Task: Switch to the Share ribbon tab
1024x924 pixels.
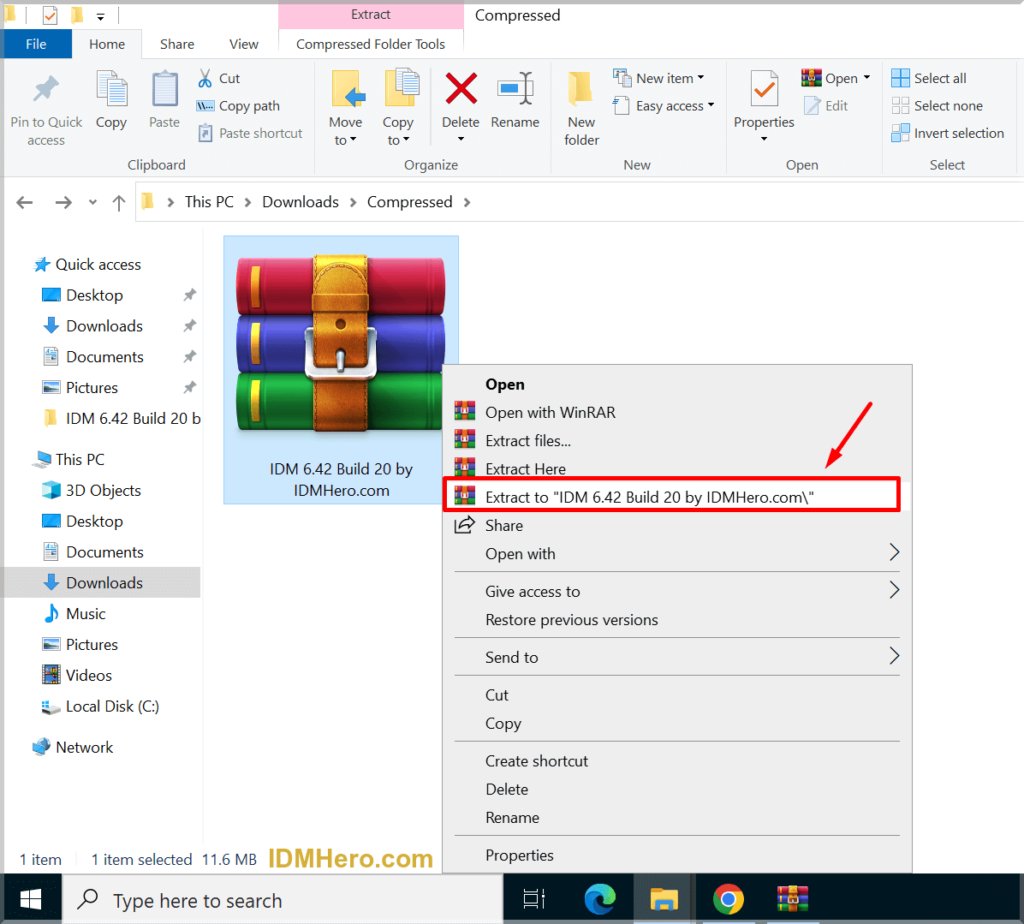Action: pos(177,44)
